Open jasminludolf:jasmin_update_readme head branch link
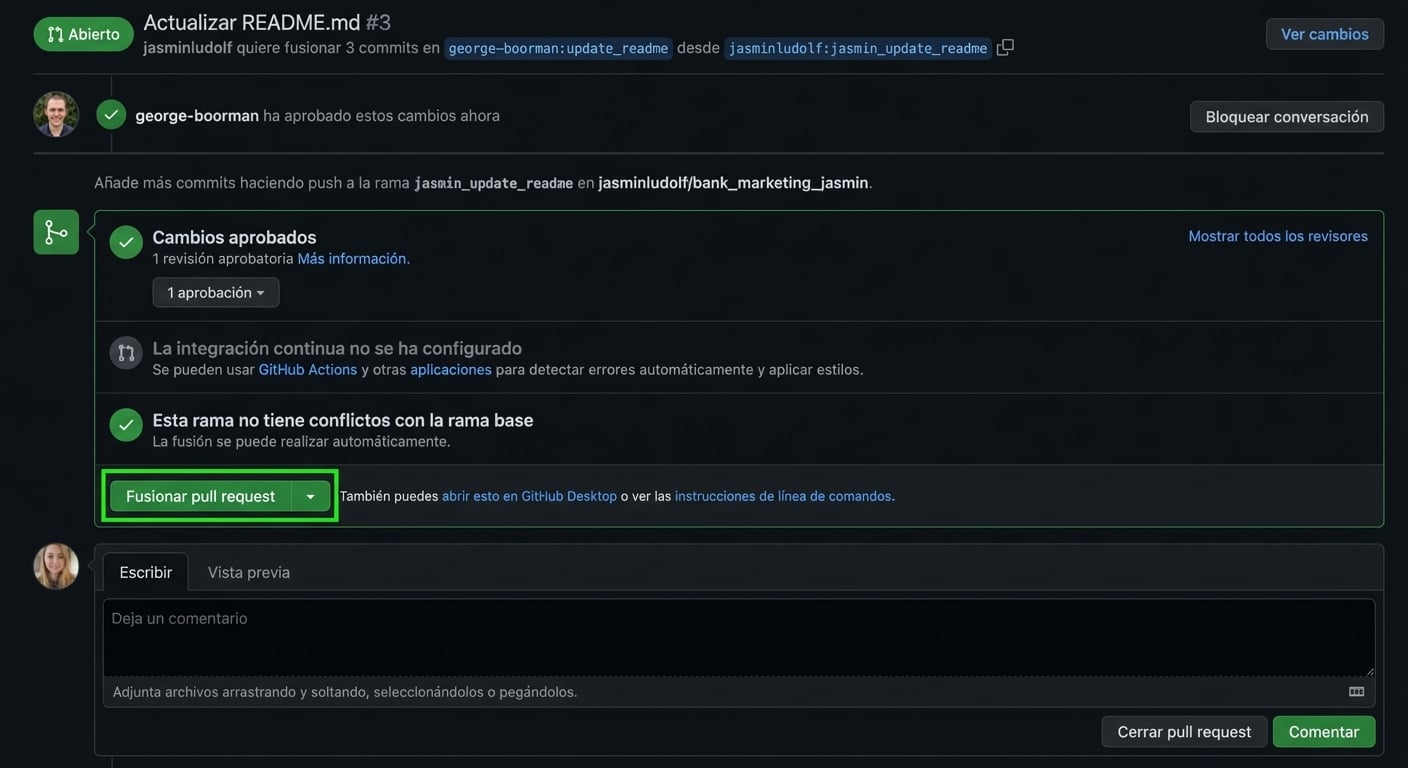Image resolution: width=1408 pixels, height=768 pixels. pos(858,48)
